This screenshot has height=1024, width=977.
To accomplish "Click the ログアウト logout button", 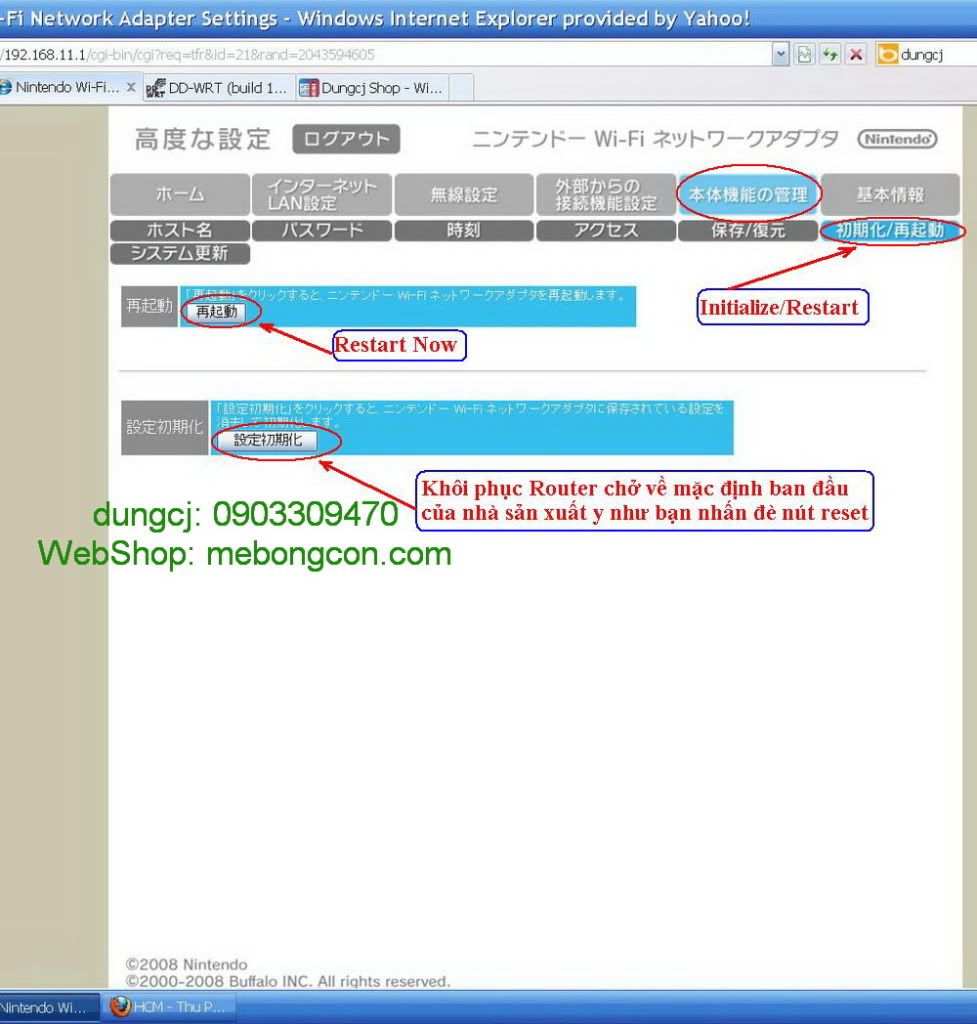I will click(x=346, y=140).
